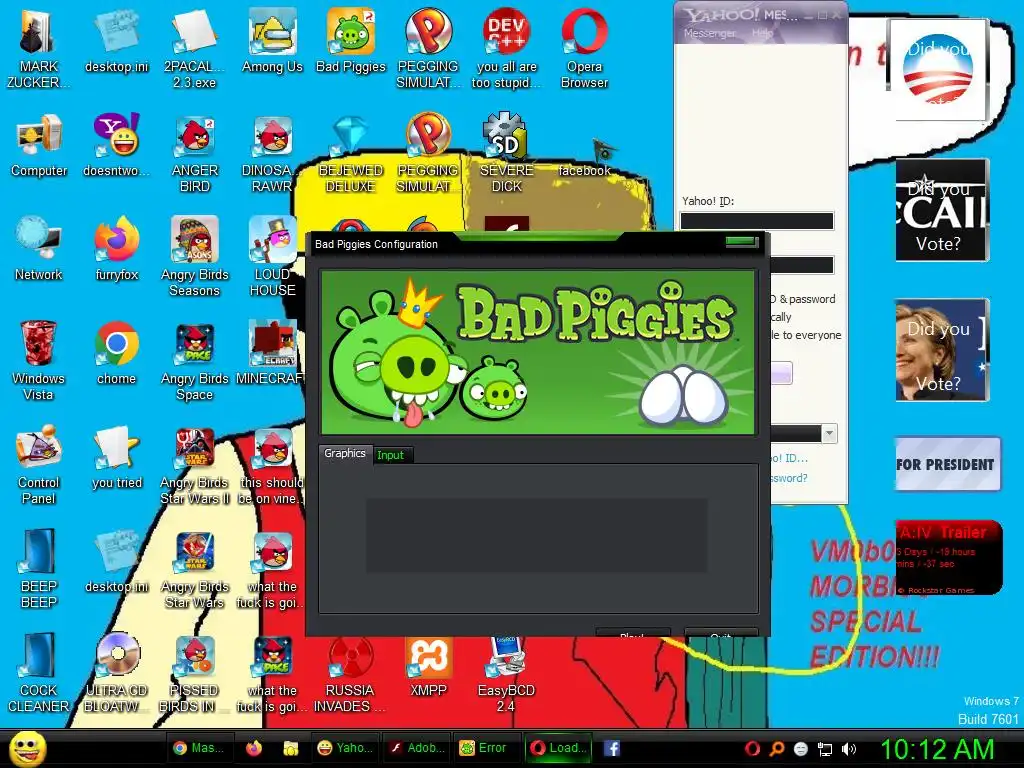The image size is (1024, 768).
Task: Click the Hillary 'Did you Vote?' gadget
Action: click(942, 350)
